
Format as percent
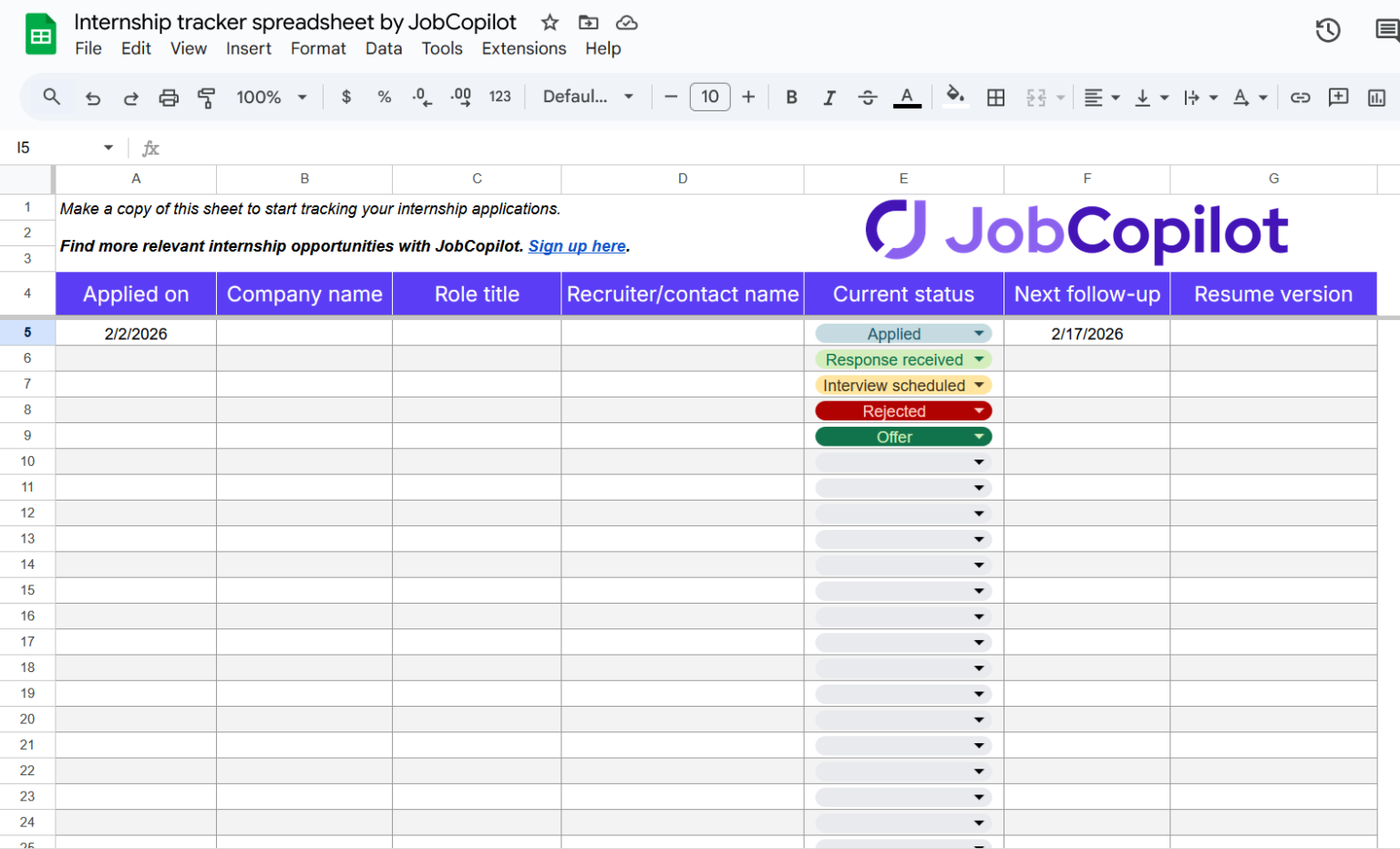click(x=385, y=97)
